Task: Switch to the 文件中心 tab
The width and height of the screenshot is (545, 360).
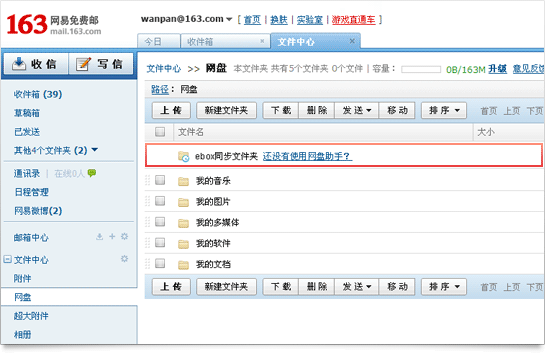Action: click(315, 41)
